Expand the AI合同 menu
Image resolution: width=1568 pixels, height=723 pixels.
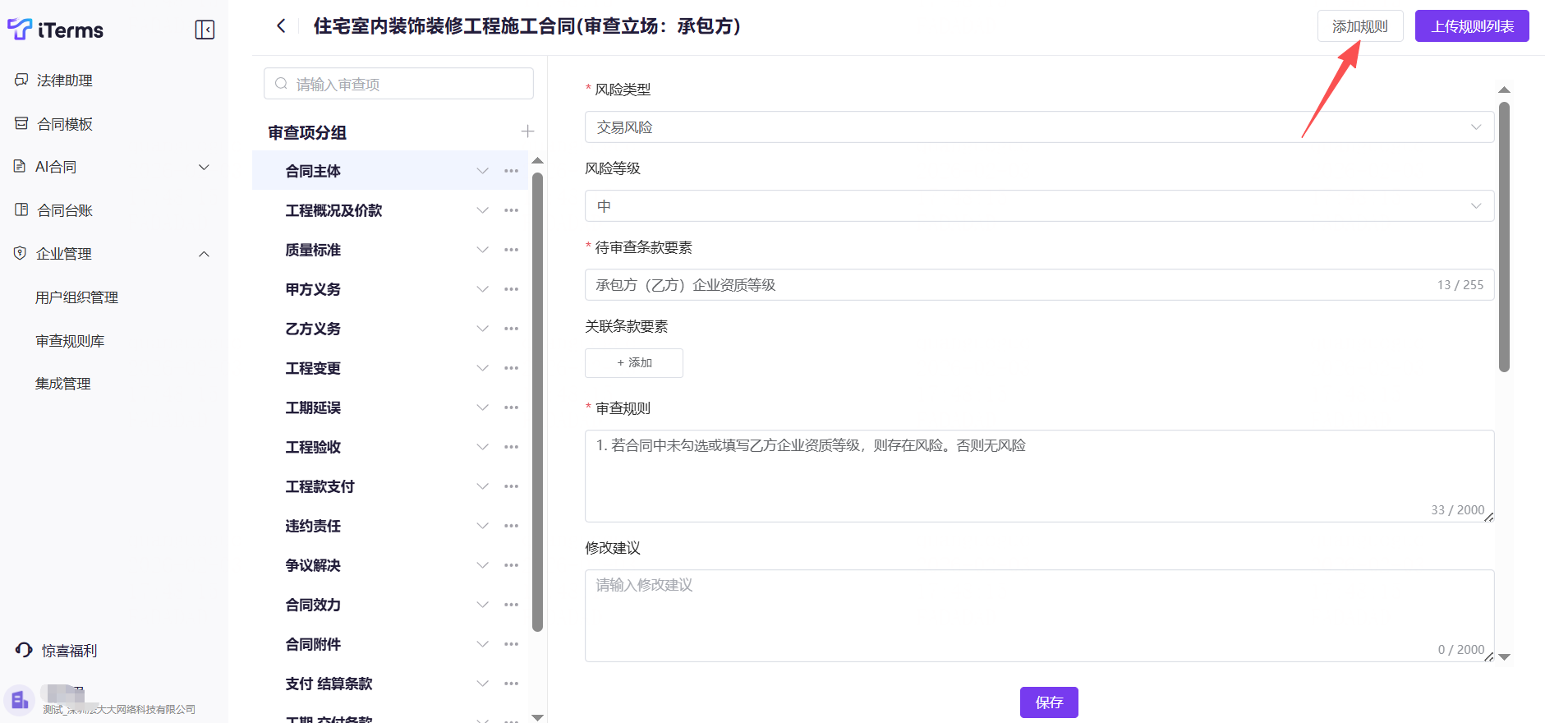point(205,167)
